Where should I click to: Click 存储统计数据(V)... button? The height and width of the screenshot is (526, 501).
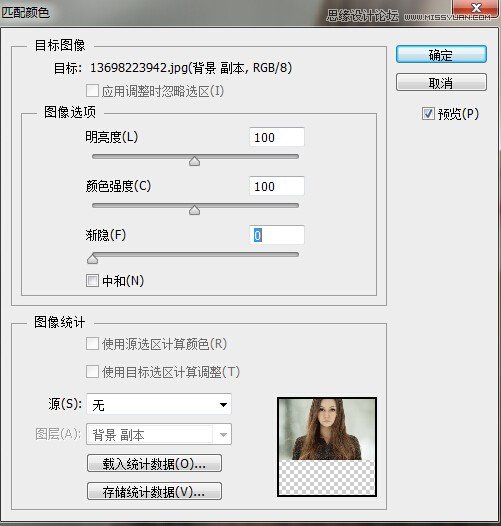point(154,491)
